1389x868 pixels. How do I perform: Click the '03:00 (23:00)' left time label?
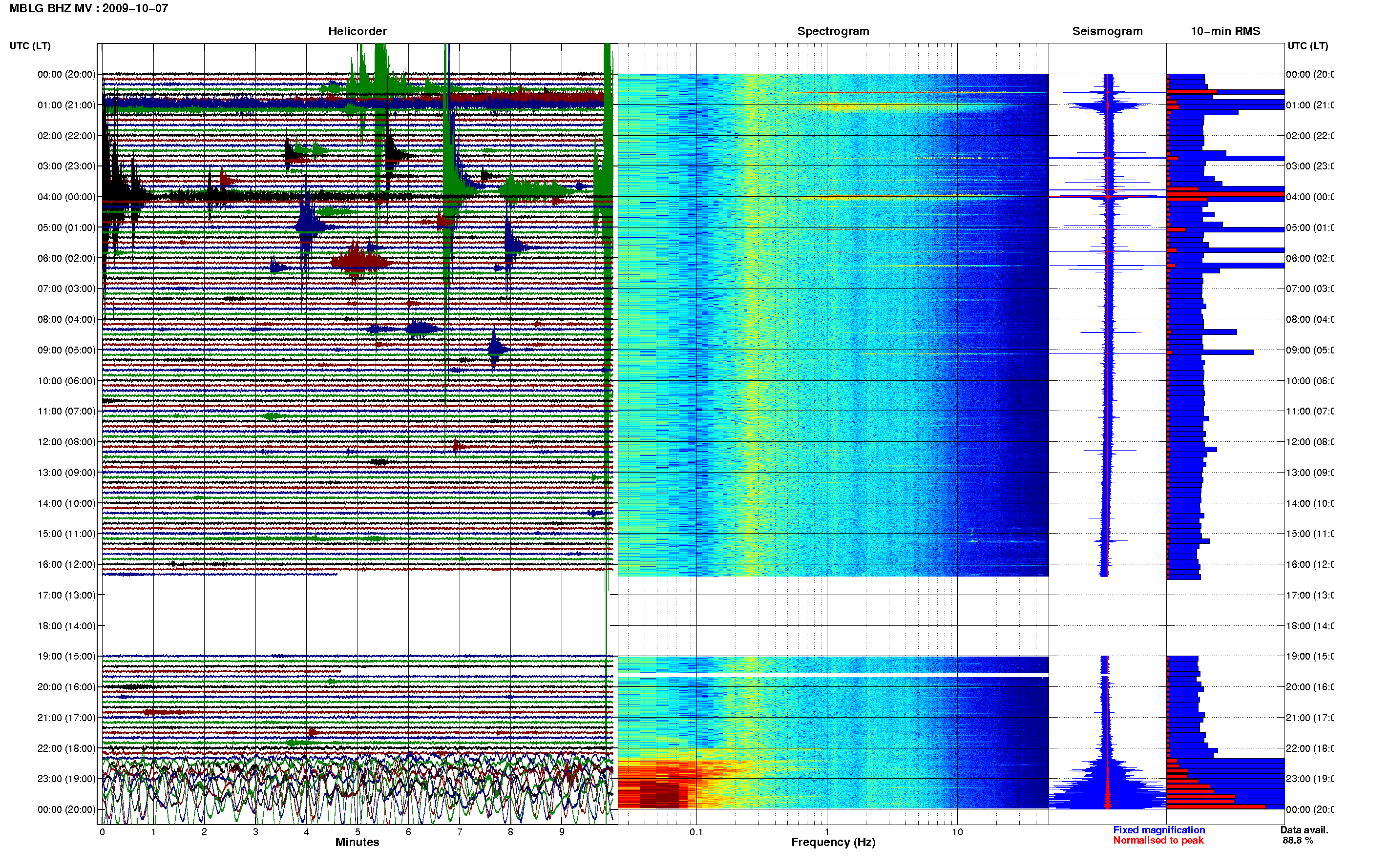point(66,166)
